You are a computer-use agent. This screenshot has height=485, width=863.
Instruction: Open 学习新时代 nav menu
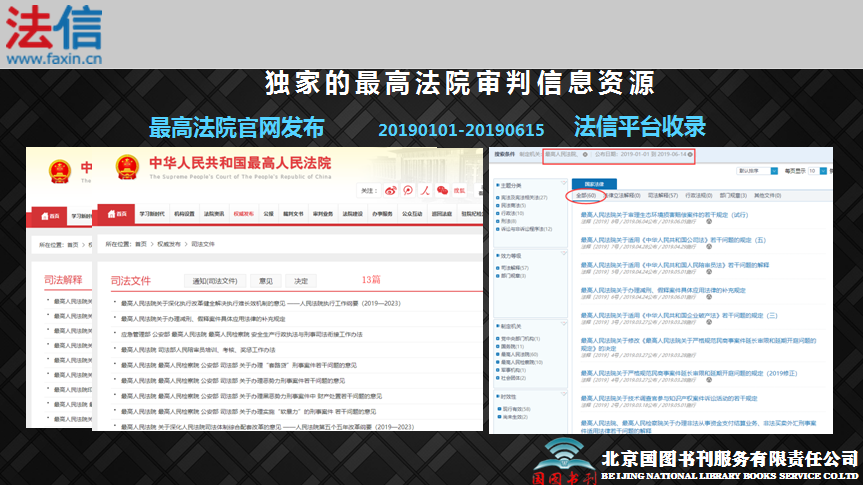[152, 214]
